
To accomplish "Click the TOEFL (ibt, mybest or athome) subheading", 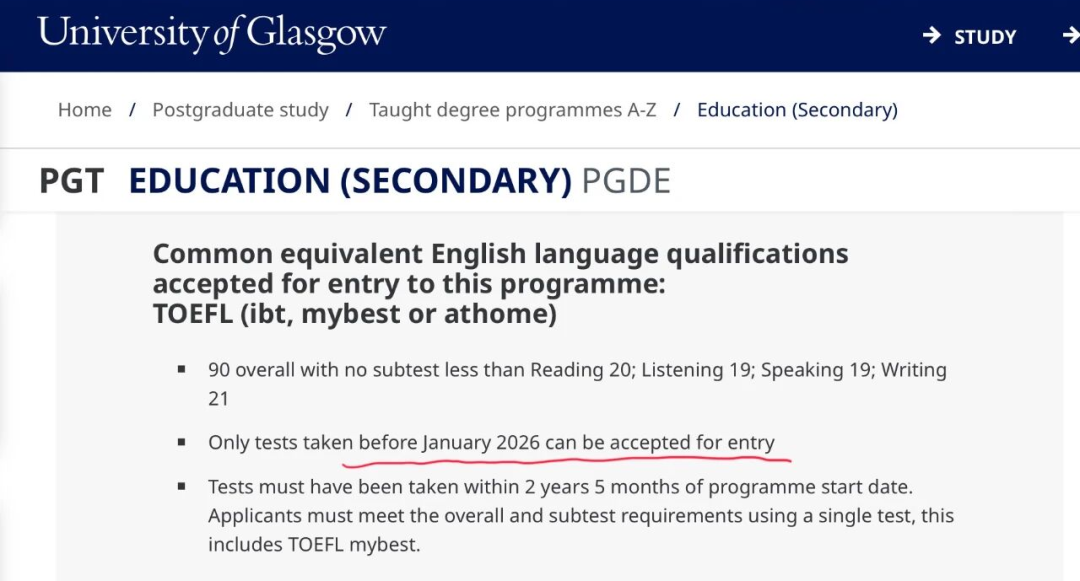I will point(354,313).
